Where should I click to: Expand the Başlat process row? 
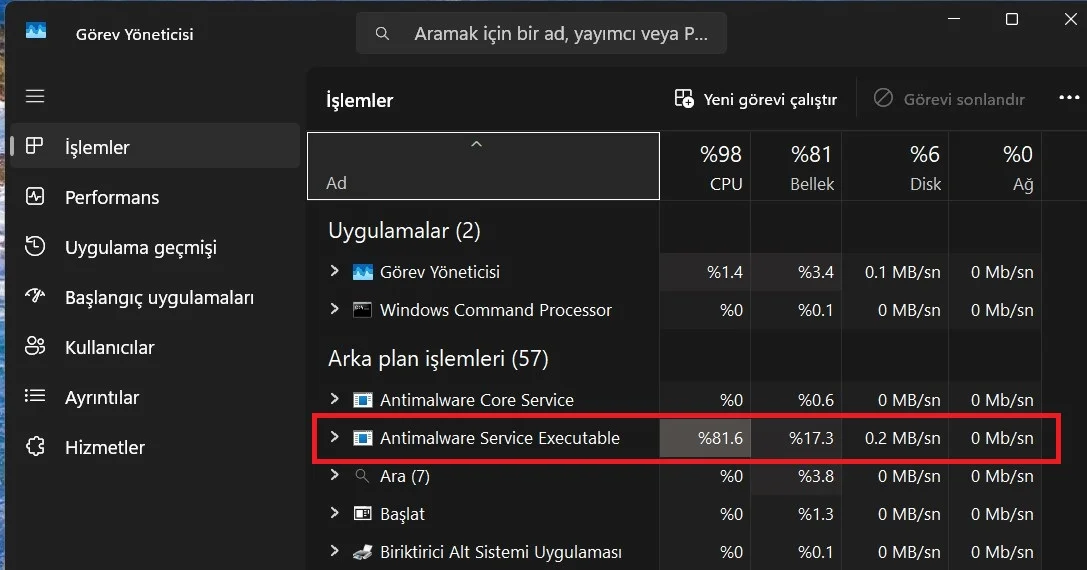[x=334, y=513]
